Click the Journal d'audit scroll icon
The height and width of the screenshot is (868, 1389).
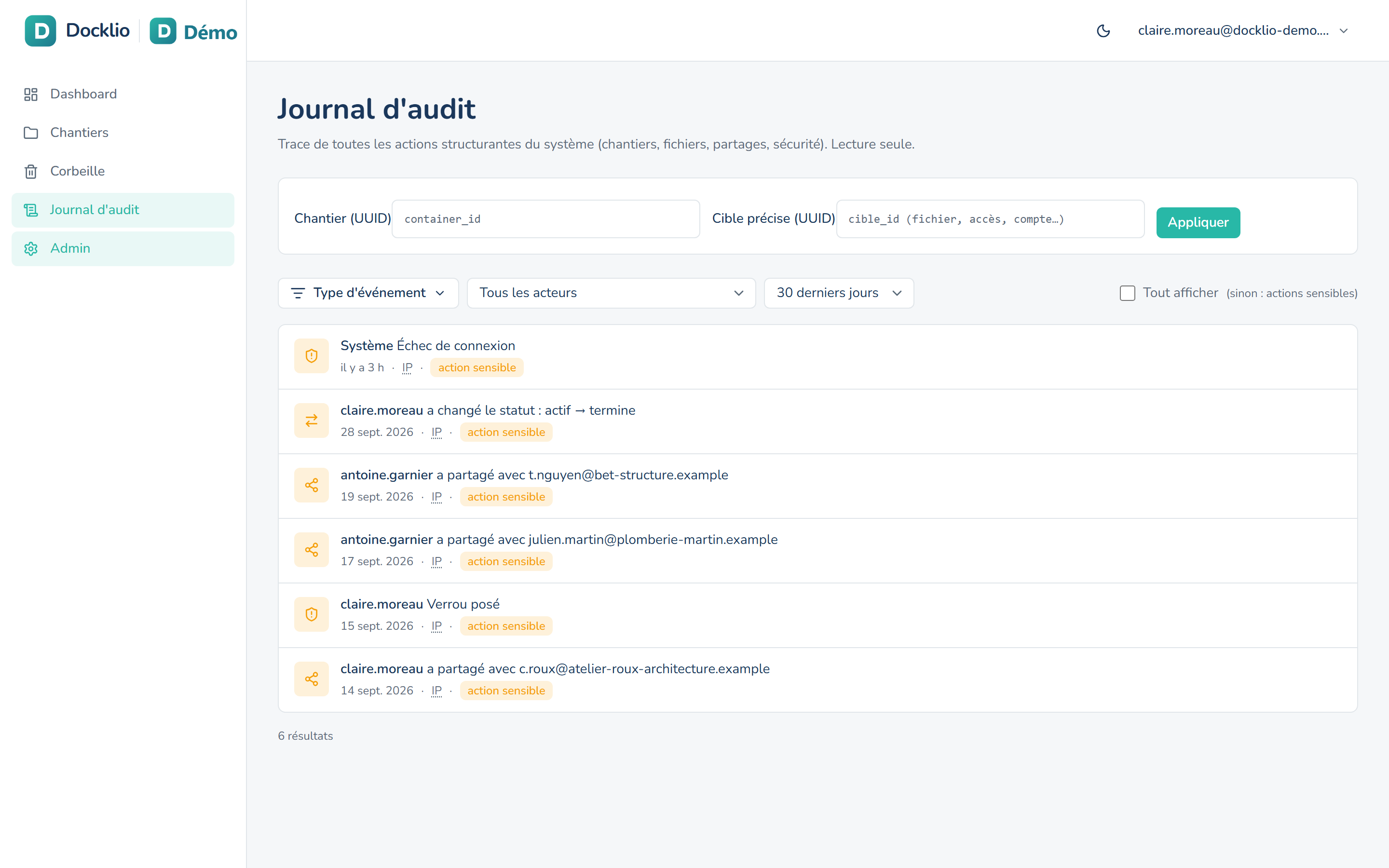[31, 210]
